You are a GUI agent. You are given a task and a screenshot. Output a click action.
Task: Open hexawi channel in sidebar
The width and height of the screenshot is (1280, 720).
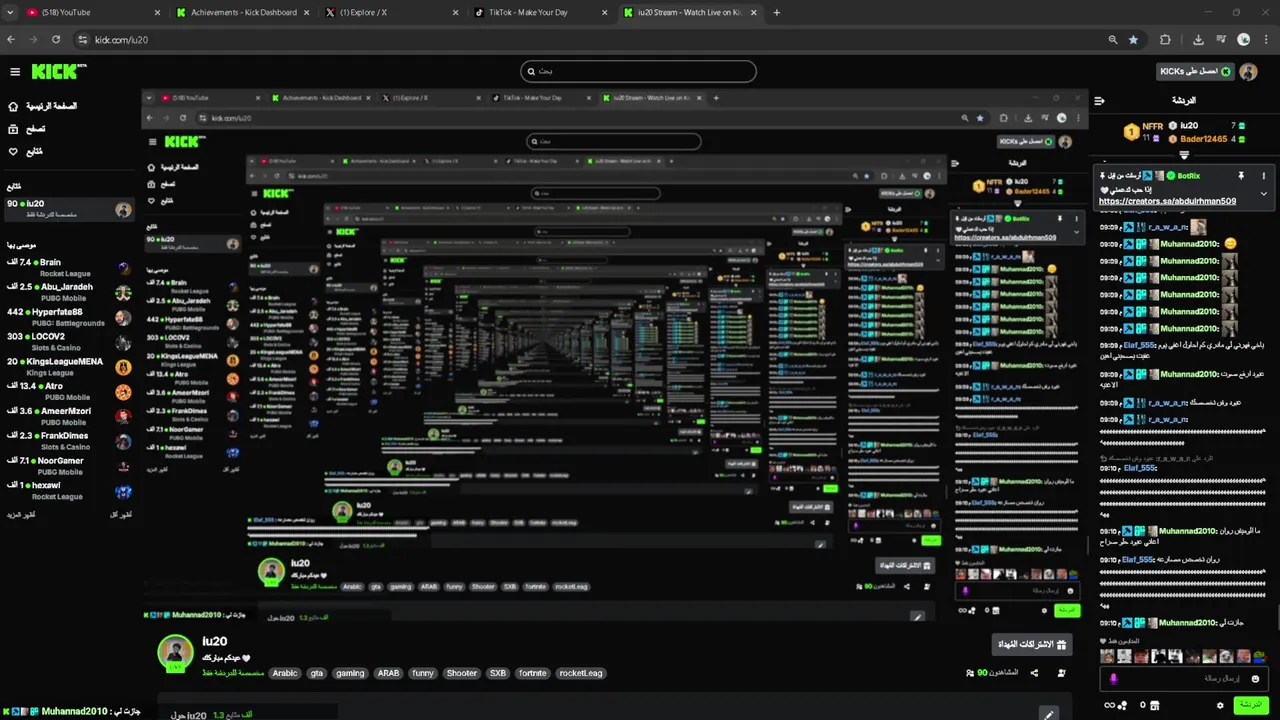pos(69,490)
